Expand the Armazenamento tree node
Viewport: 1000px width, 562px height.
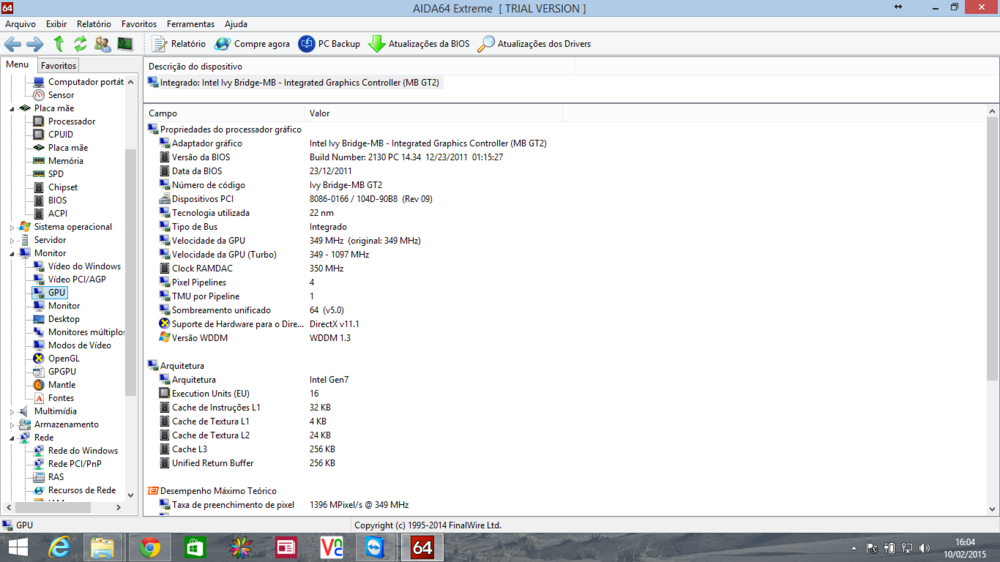[x=12, y=424]
